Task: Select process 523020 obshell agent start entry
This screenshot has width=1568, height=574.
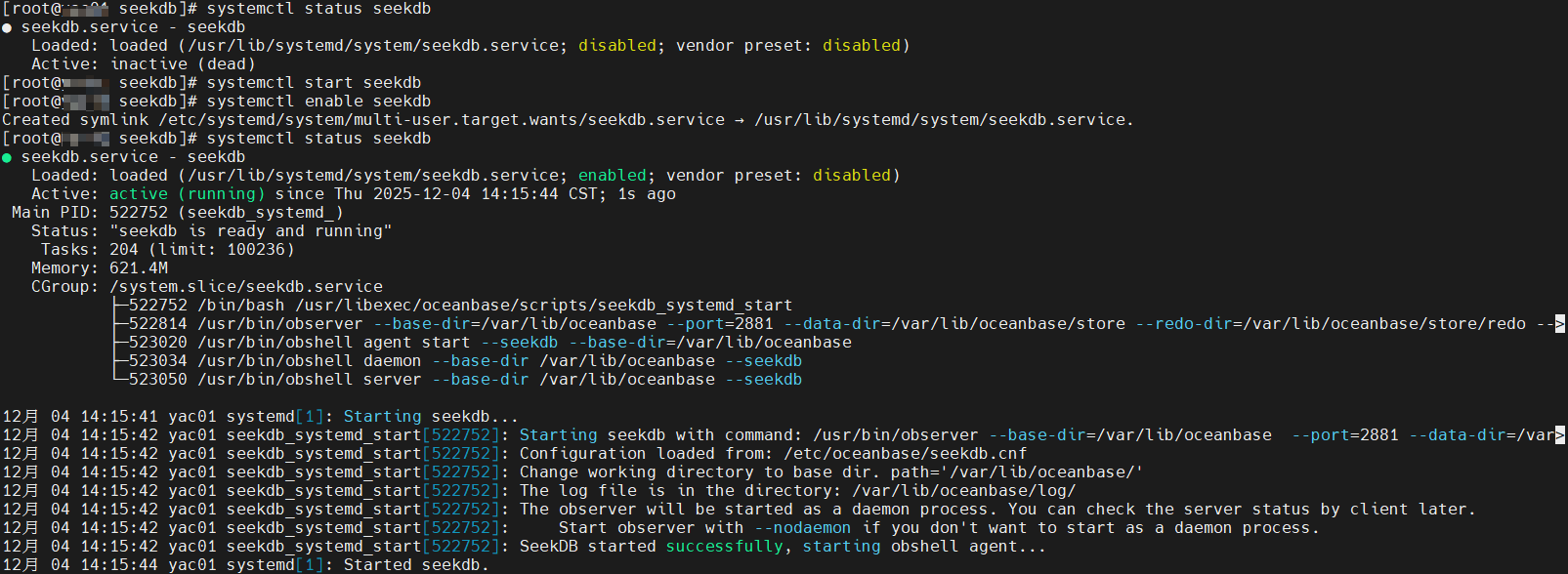Action: pyautogui.click(x=489, y=343)
